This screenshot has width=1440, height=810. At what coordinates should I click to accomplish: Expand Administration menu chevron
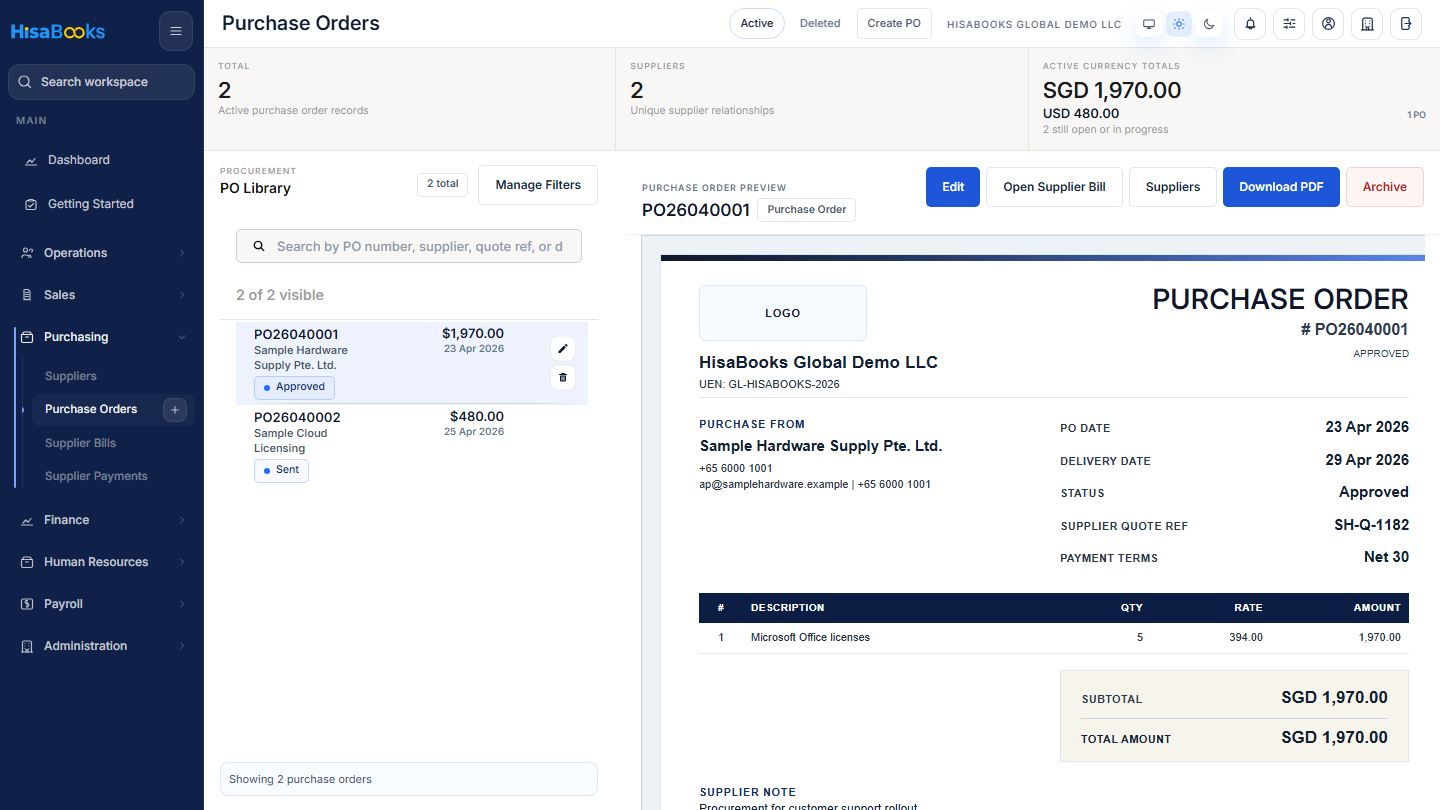(182, 646)
